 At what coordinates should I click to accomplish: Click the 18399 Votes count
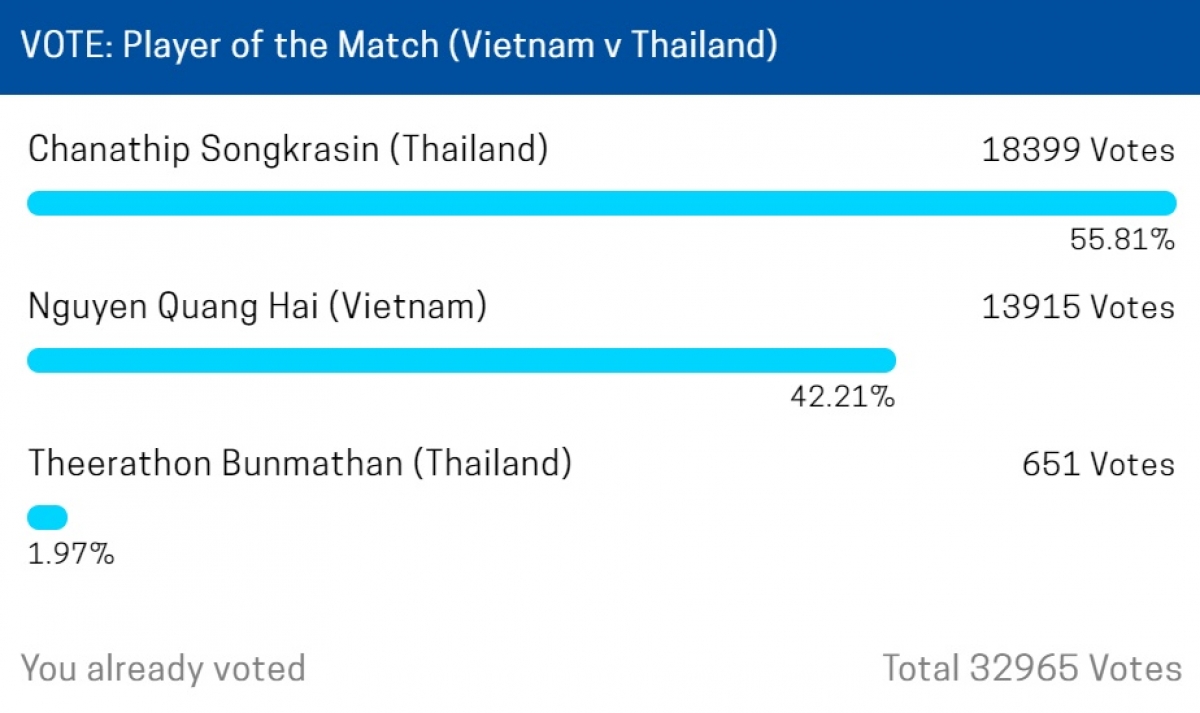[1078, 150]
